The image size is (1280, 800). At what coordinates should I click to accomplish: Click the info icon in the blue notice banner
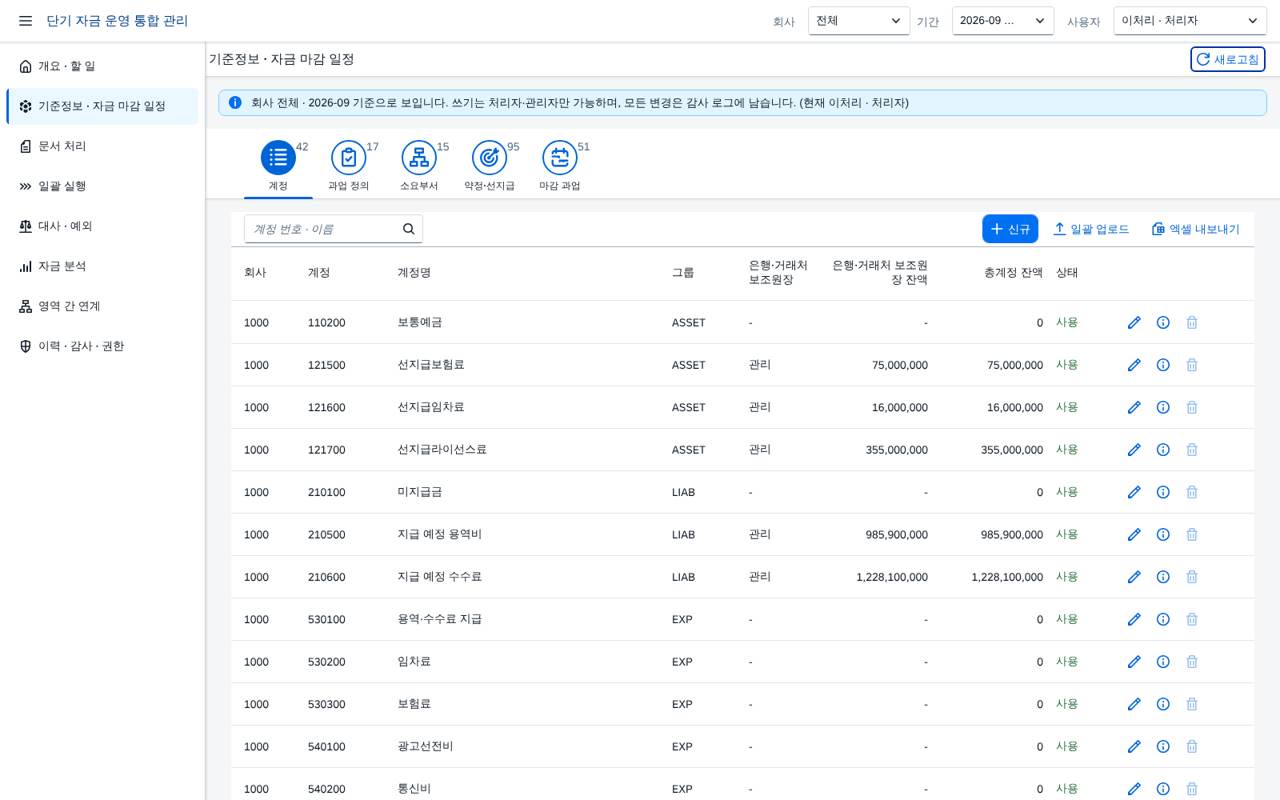pos(235,103)
